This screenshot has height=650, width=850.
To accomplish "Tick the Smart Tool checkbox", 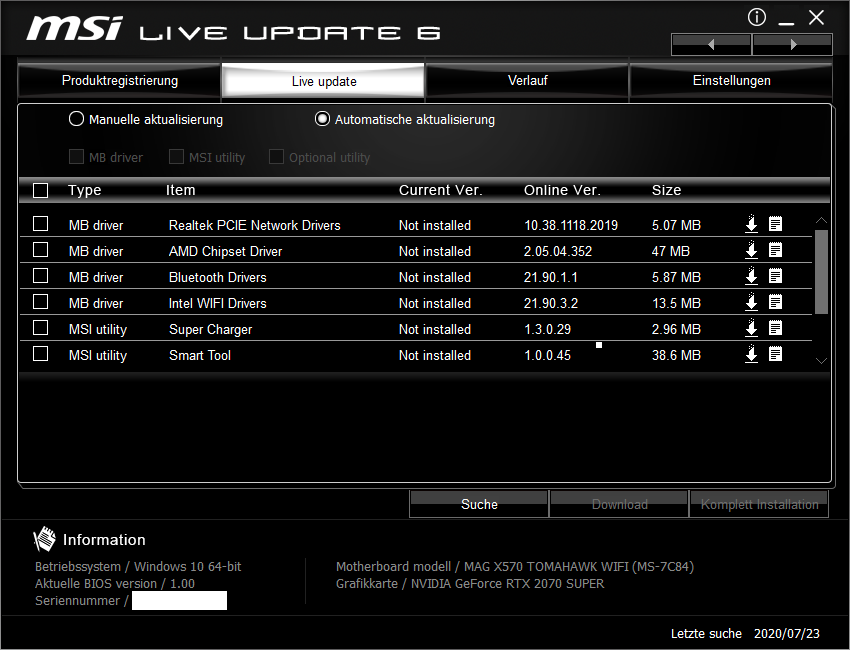I will point(41,354).
